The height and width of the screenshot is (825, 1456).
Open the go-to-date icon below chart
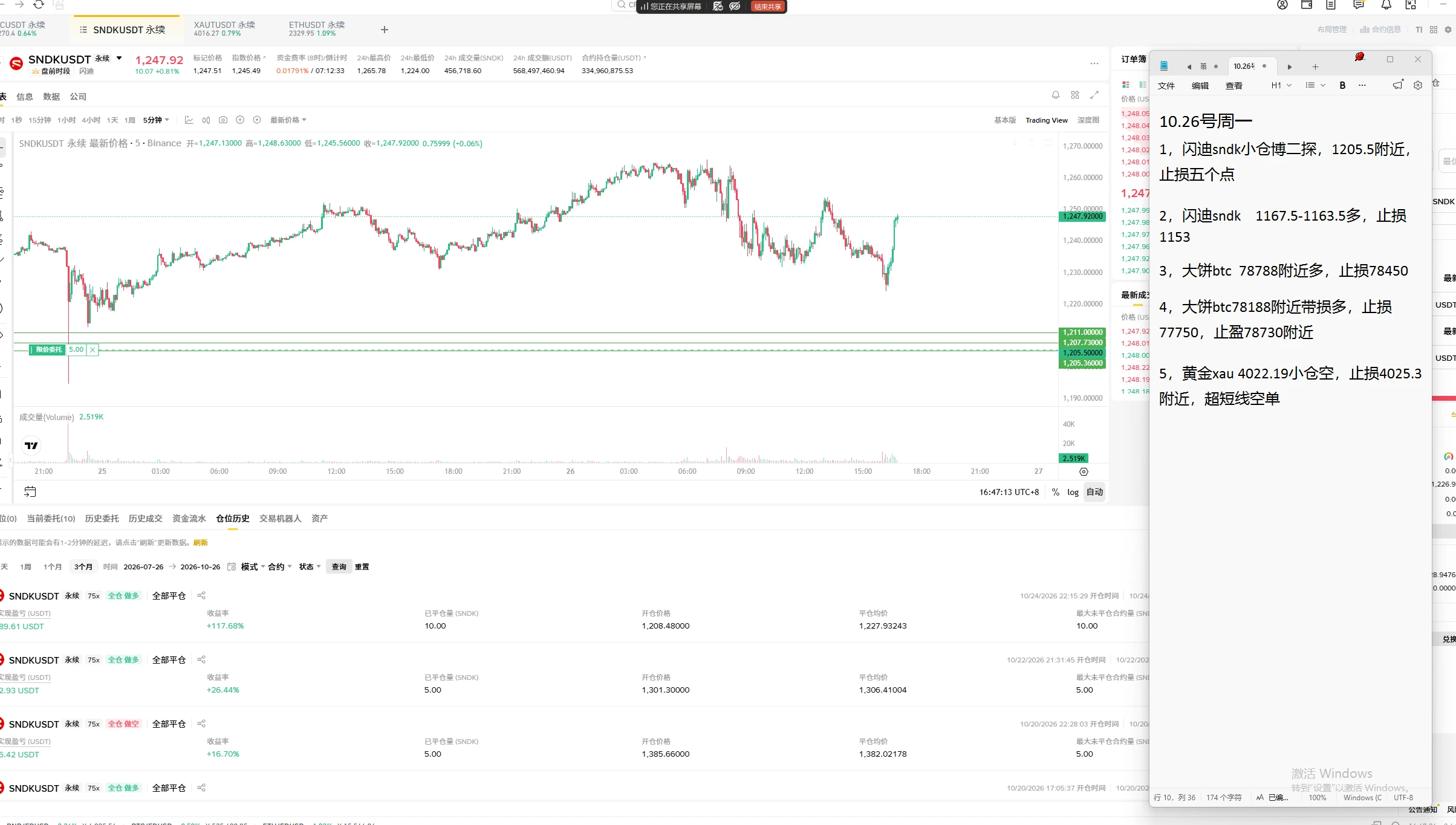click(30, 492)
